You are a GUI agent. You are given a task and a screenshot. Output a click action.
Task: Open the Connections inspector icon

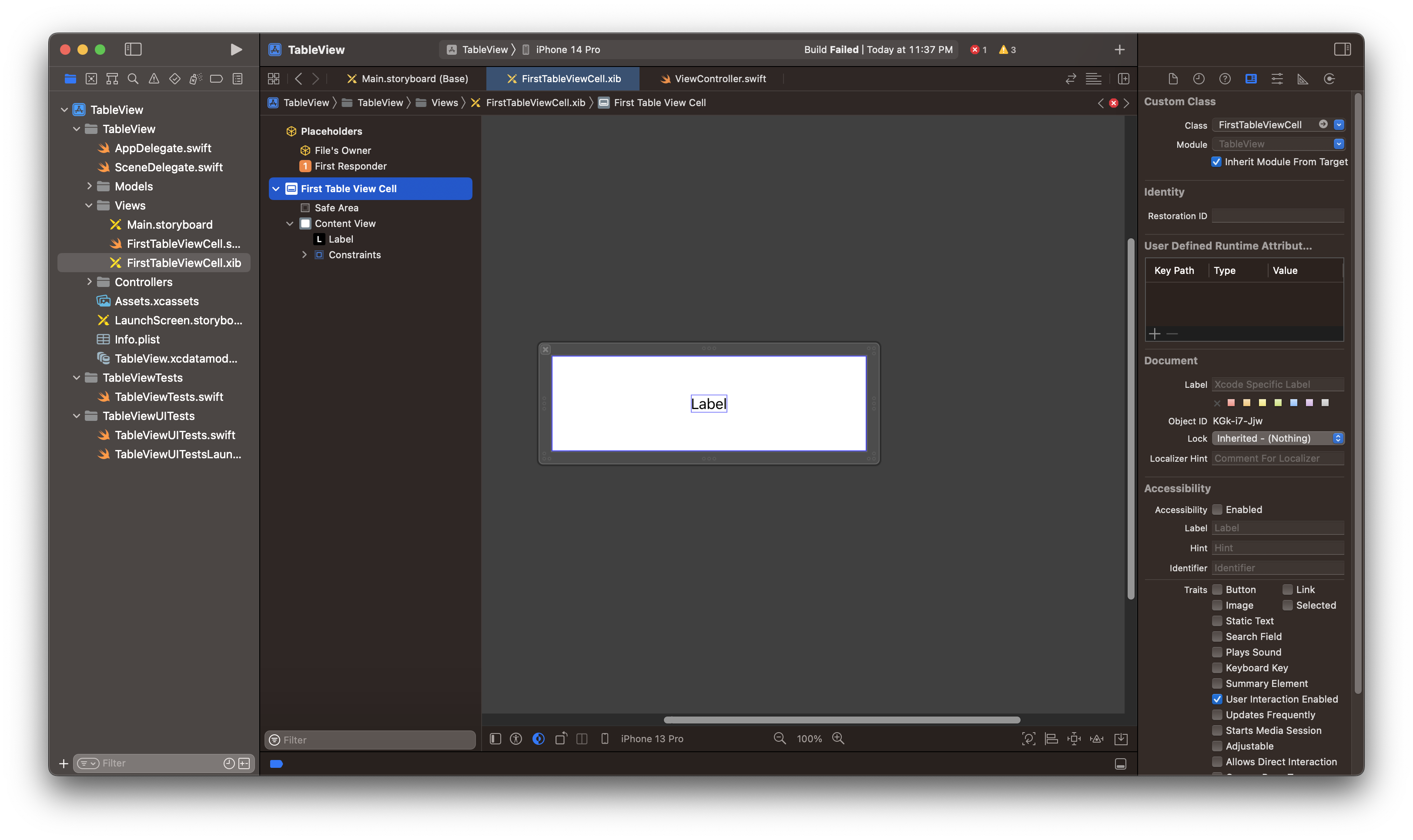tap(1329, 79)
